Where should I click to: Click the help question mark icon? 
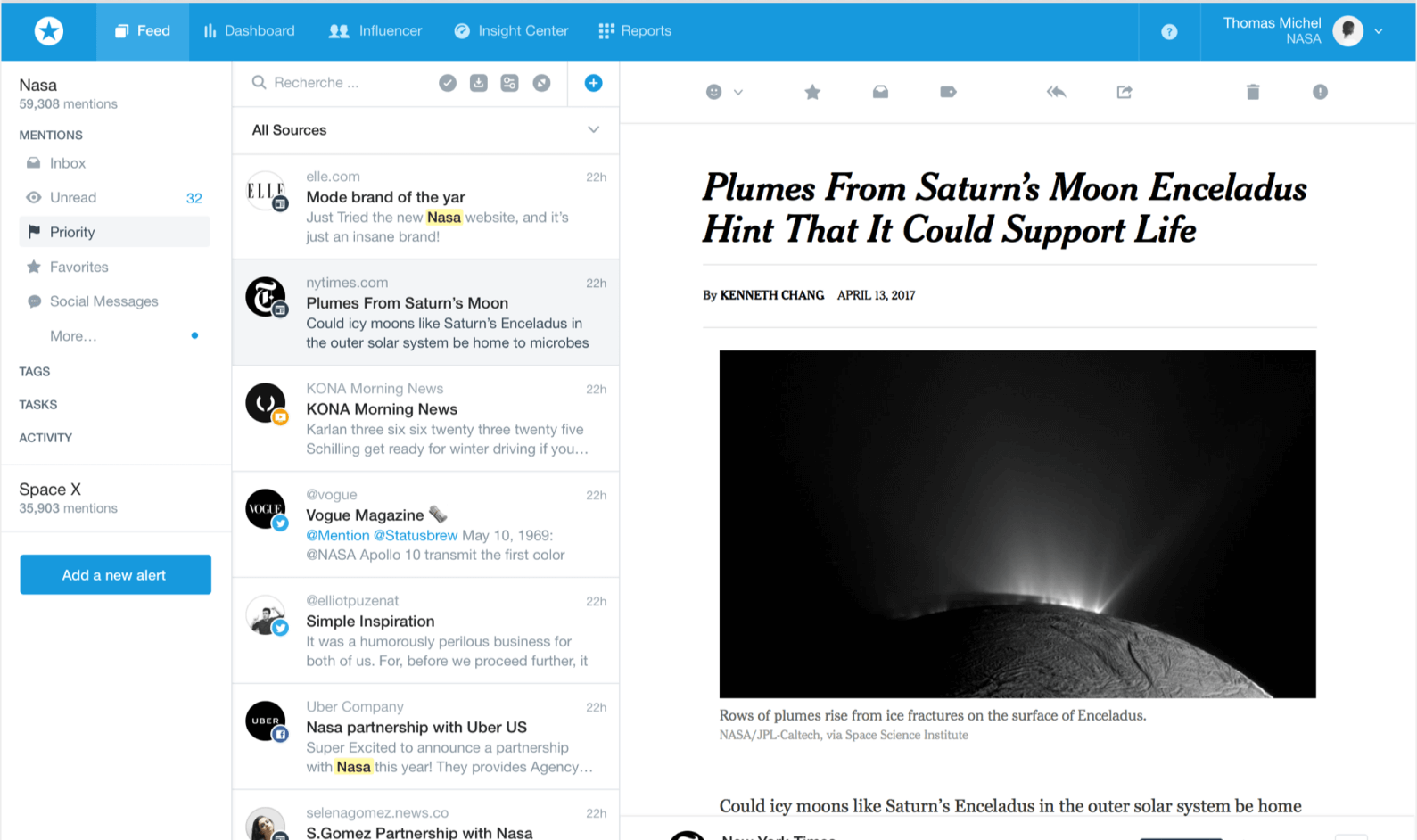pyautogui.click(x=1169, y=32)
